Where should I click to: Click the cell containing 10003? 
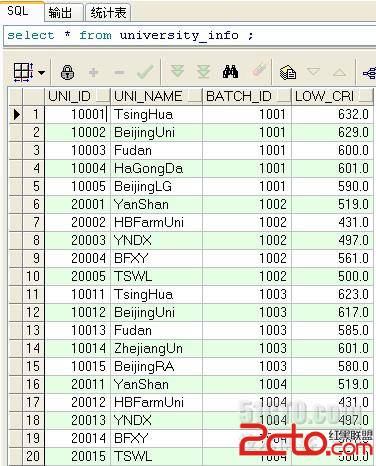[77, 150]
